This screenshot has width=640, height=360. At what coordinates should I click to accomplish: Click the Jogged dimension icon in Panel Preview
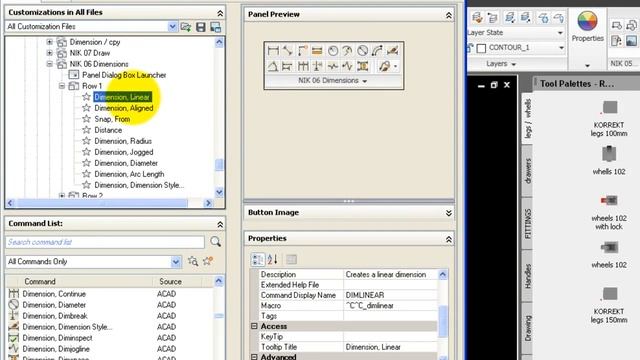click(x=347, y=51)
